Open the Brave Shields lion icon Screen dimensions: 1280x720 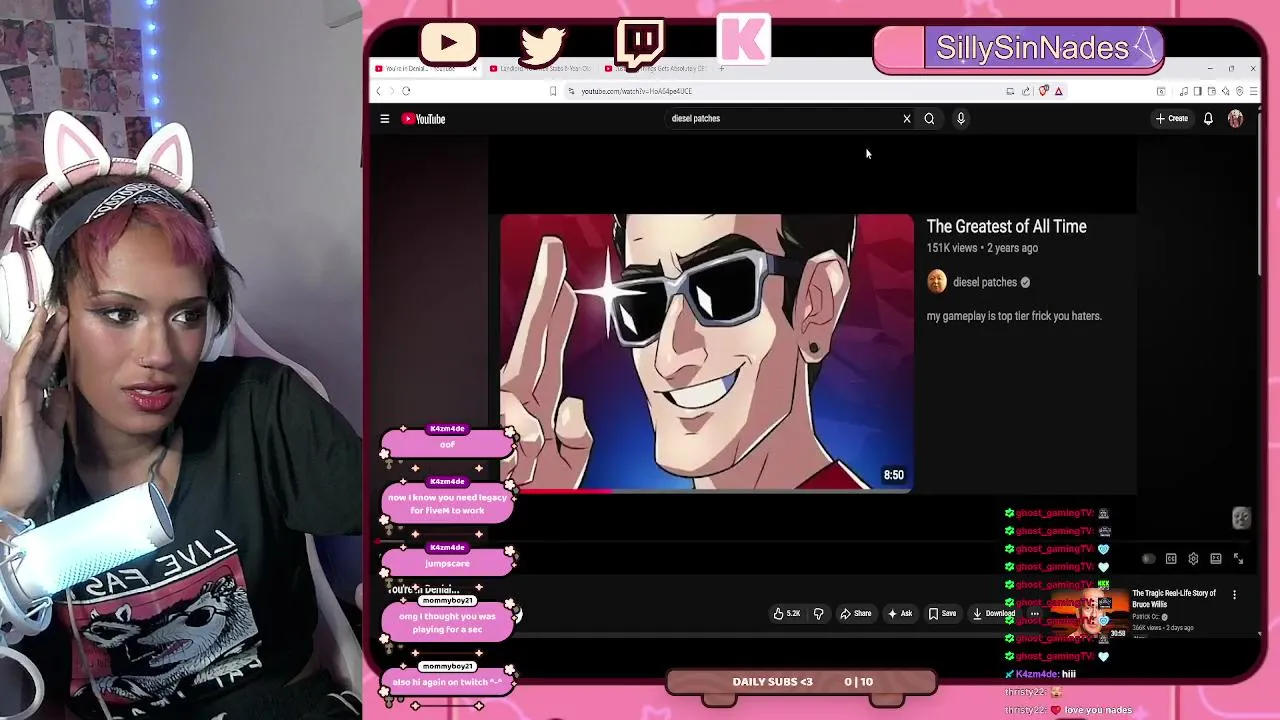[x=1043, y=91]
